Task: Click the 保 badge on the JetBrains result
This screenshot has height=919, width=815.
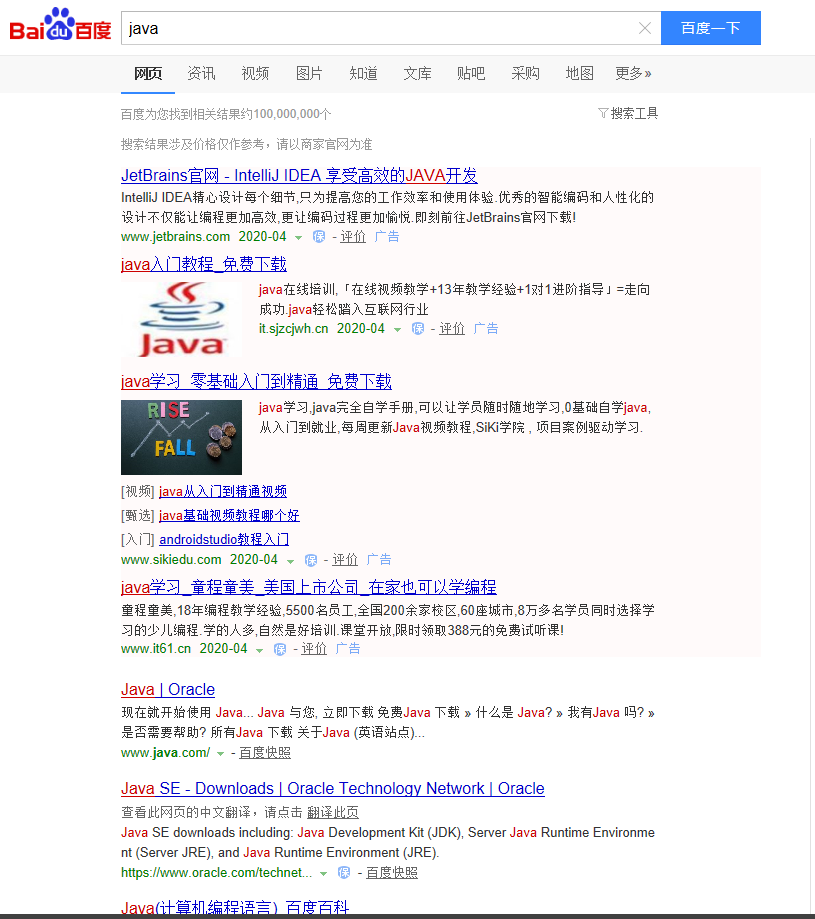Action: coord(317,236)
